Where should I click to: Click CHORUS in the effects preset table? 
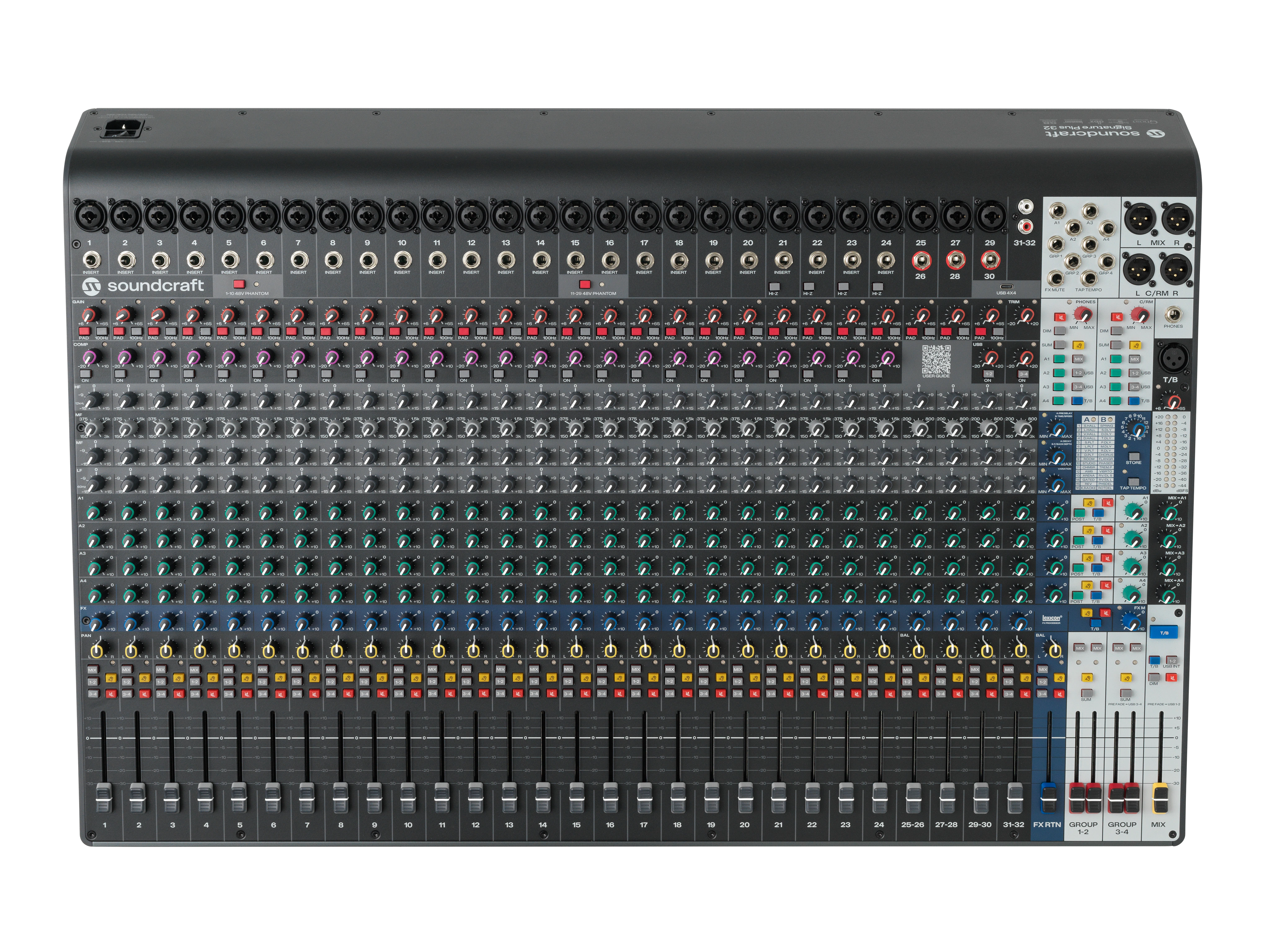1106,455
